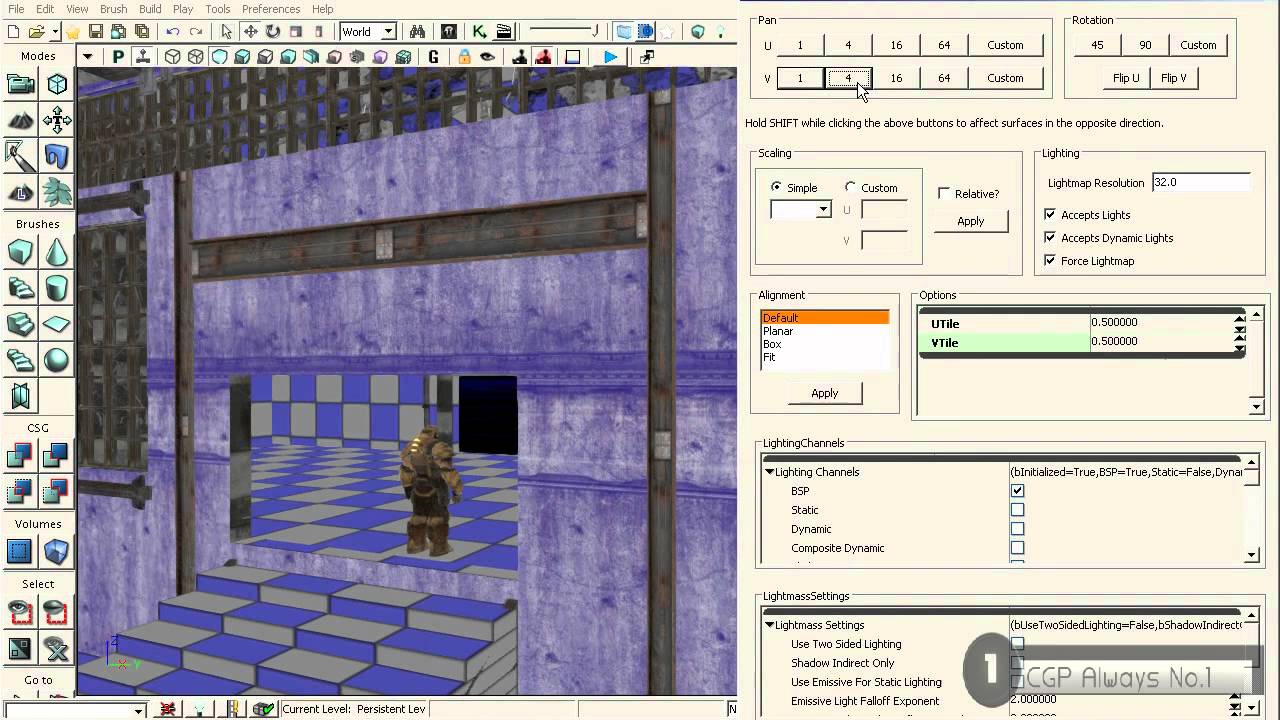1280x720 pixels.
Task: Open viewport options dropdown arrow
Action: 88,57
